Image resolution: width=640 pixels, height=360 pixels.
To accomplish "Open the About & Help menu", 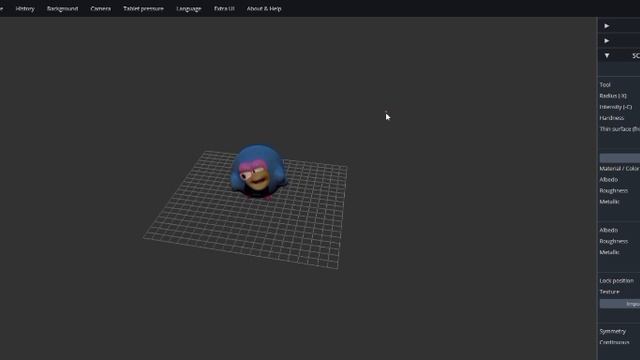I will pyautogui.click(x=264, y=9).
